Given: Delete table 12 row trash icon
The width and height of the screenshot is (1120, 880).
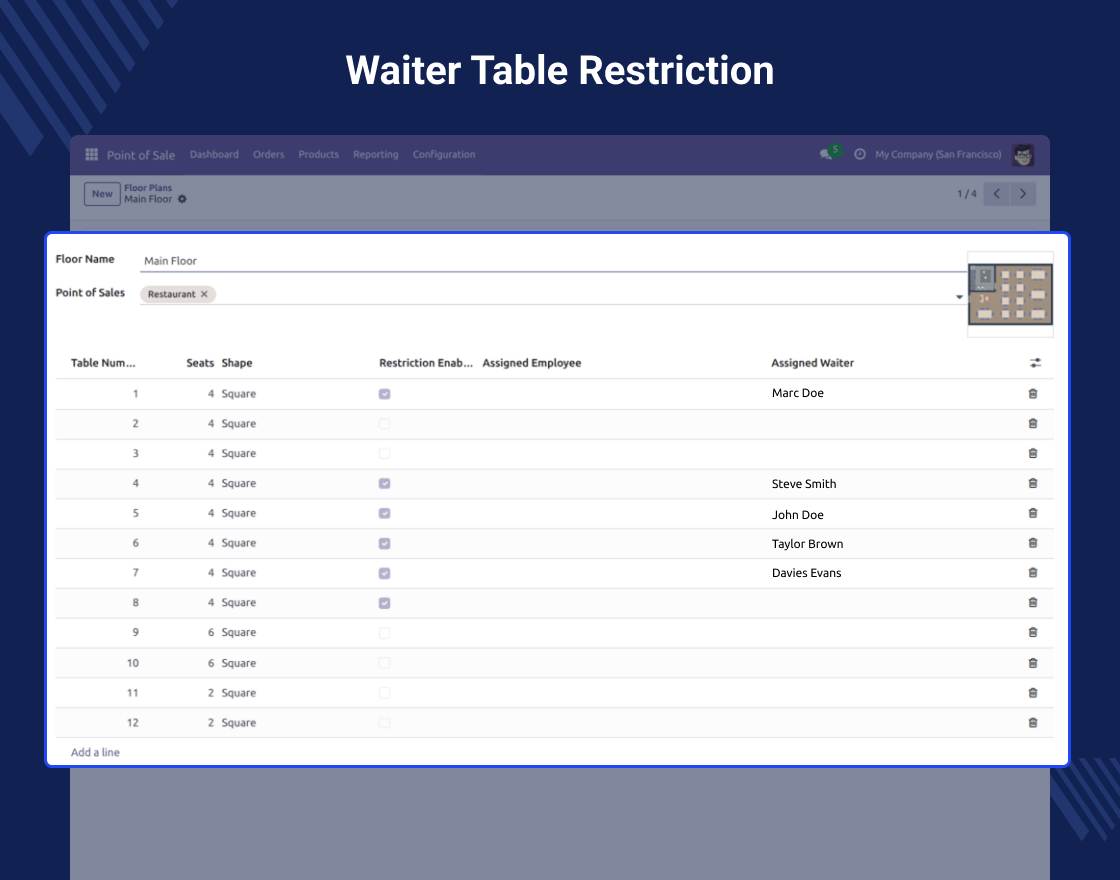Looking at the screenshot, I should pyautogui.click(x=1033, y=723).
